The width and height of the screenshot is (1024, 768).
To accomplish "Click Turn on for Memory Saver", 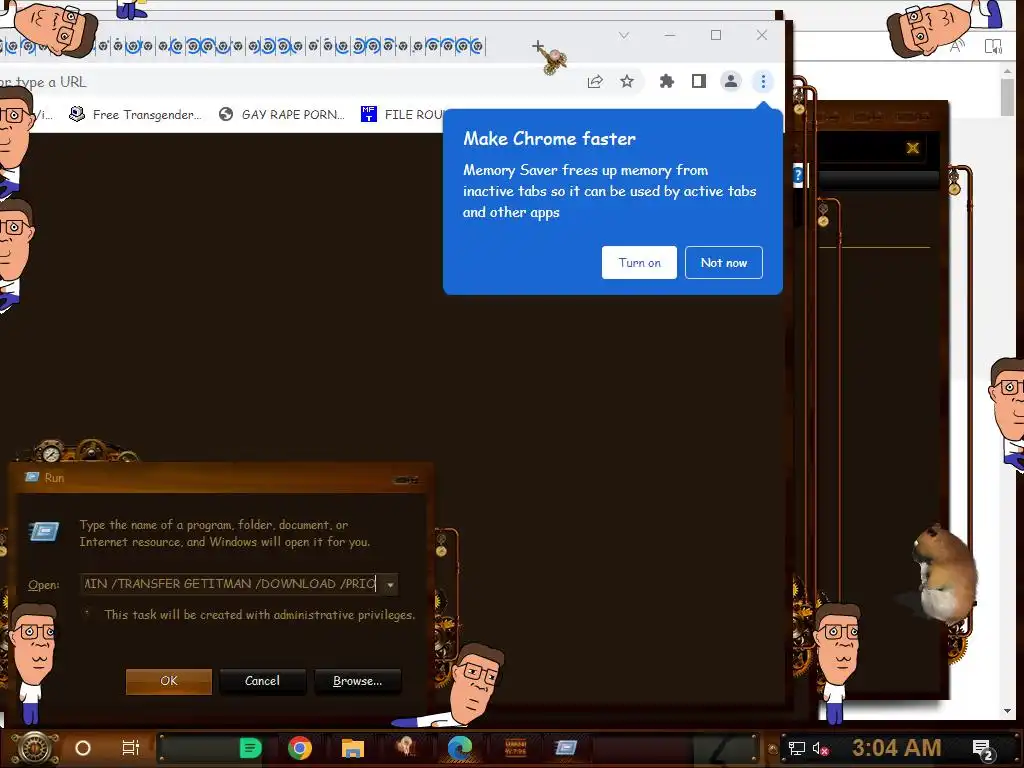I will [639, 263].
